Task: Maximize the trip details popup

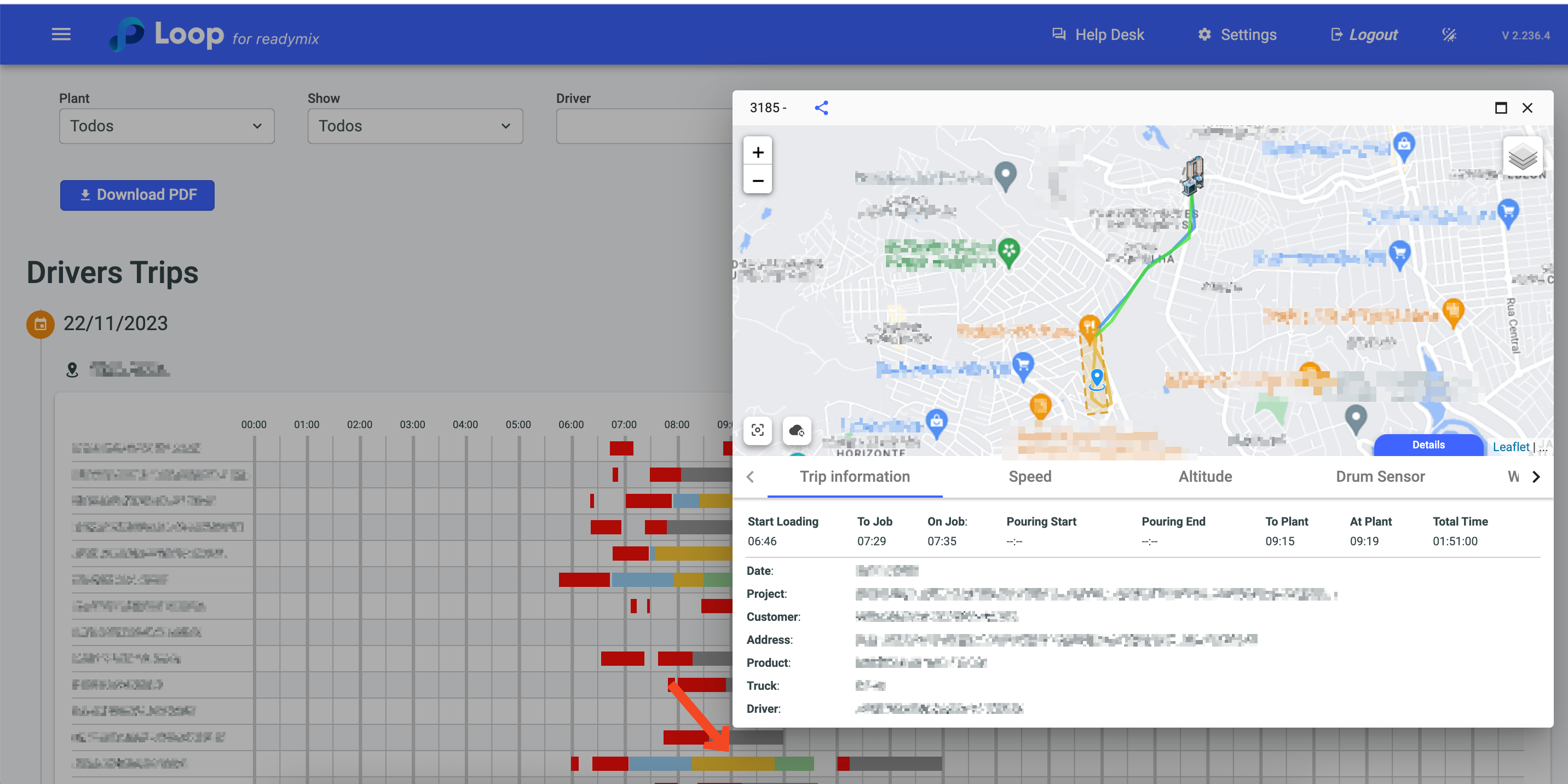Action: [1501, 108]
